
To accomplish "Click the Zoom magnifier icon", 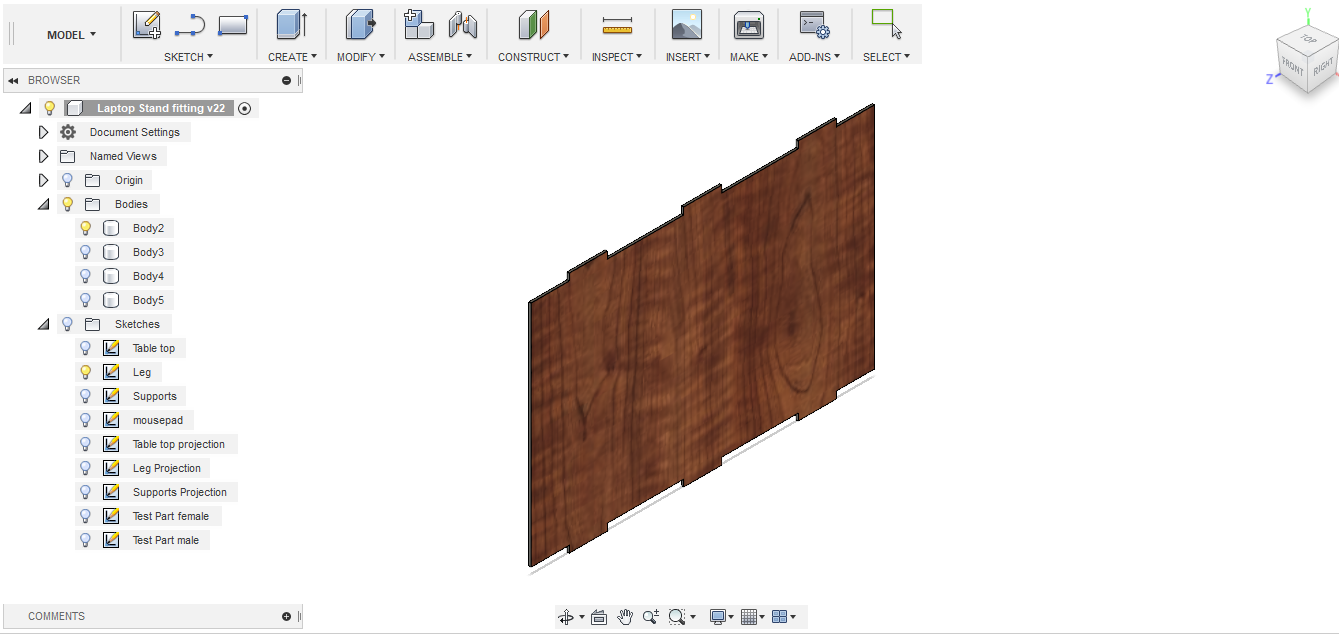I will [x=651, y=617].
